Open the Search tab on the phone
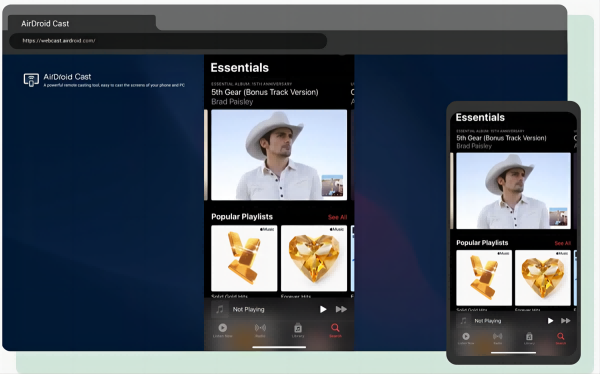Viewport: 600px width, 374px height. [561, 338]
